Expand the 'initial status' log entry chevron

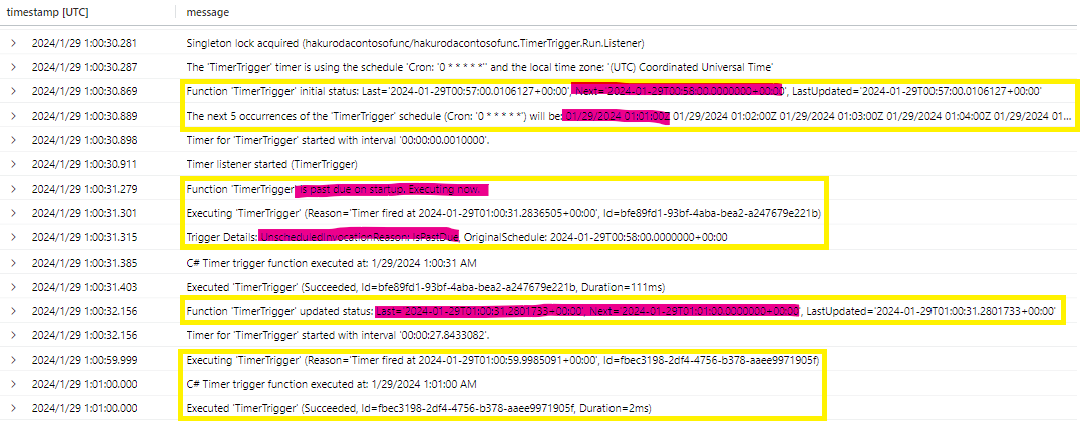13,92
